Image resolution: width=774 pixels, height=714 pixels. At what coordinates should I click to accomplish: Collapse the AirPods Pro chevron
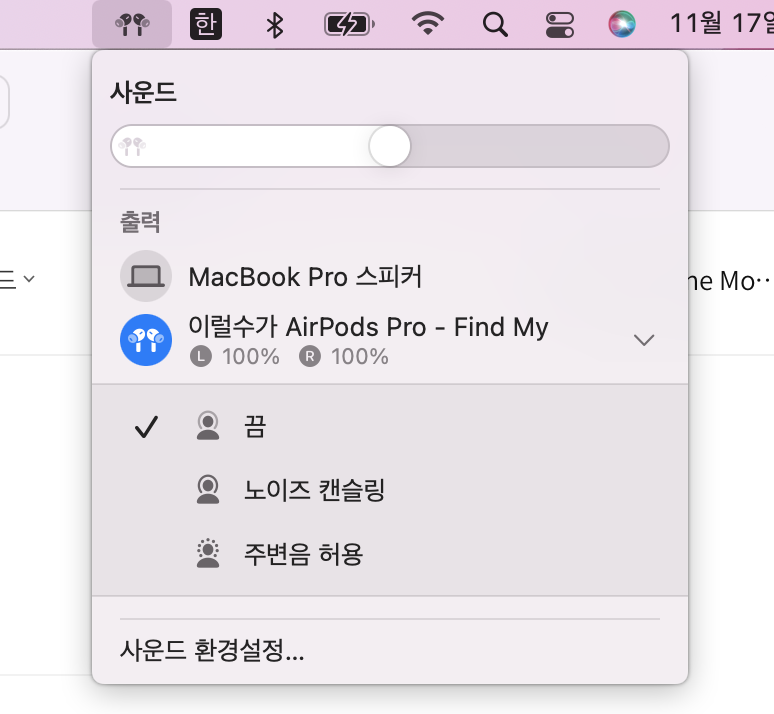coord(644,340)
